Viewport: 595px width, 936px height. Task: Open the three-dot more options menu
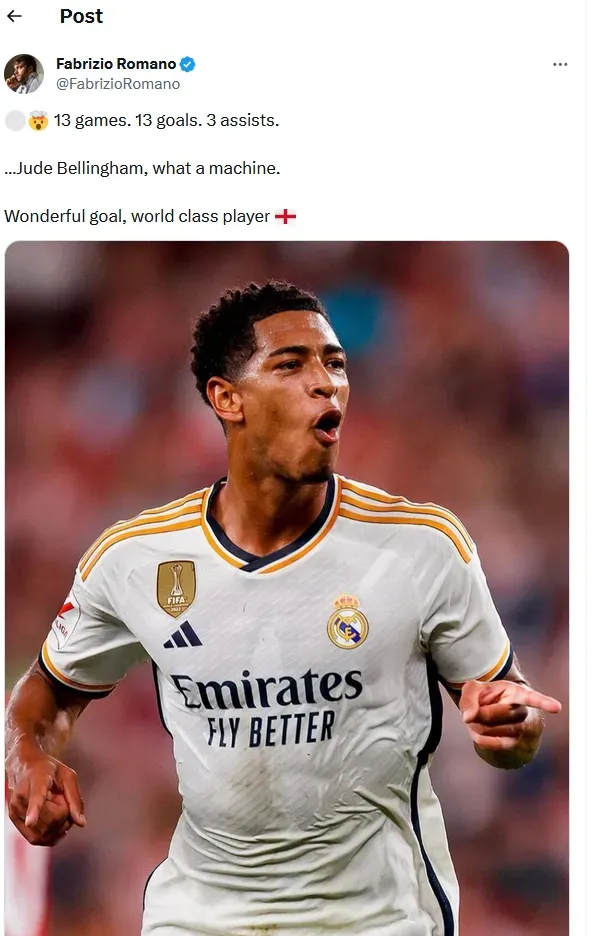pyautogui.click(x=560, y=64)
